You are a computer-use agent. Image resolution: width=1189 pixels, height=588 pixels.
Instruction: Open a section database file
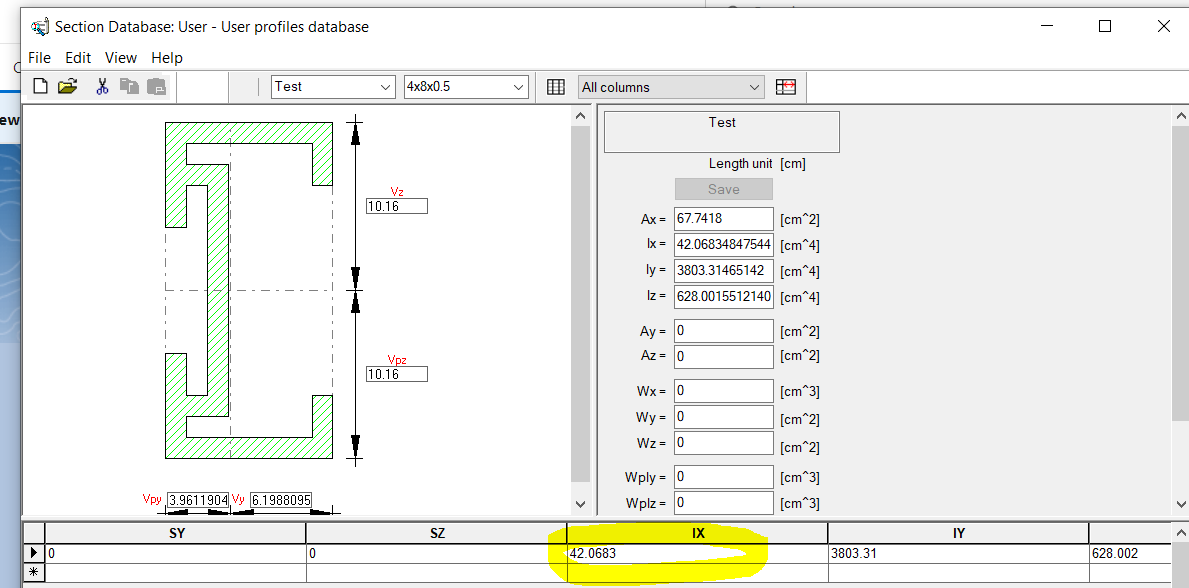tap(68, 86)
